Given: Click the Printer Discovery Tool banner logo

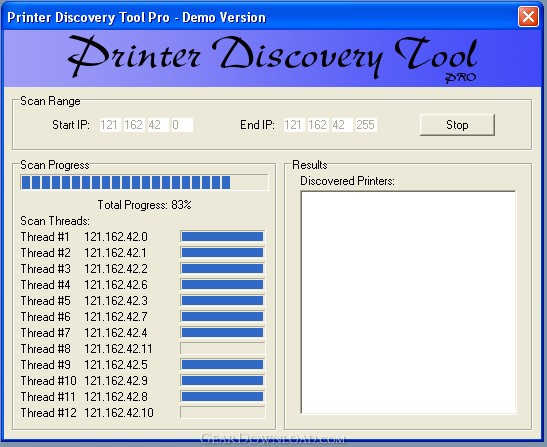Looking at the screenshot, I should [272, 58].
